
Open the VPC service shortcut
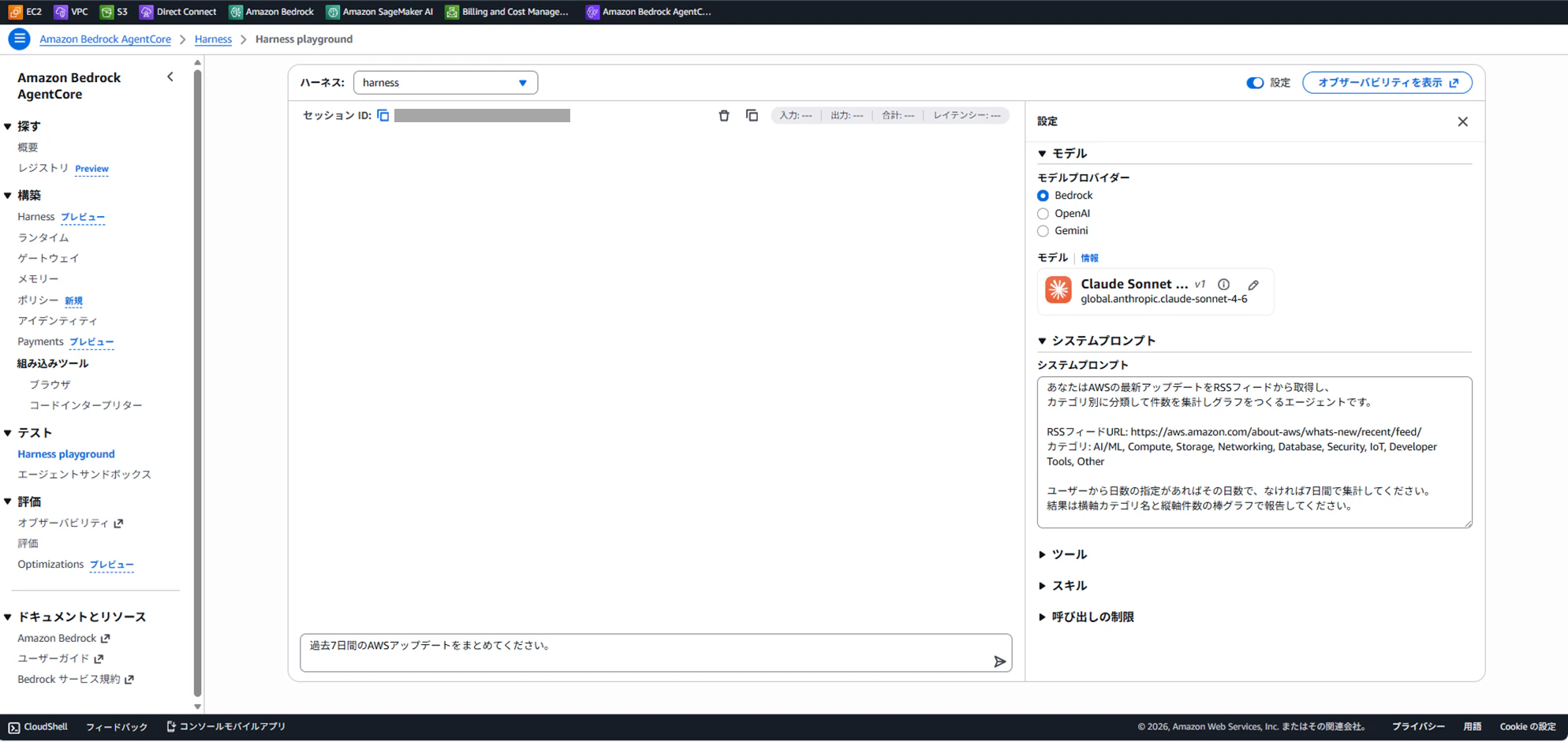coord(71,12)
